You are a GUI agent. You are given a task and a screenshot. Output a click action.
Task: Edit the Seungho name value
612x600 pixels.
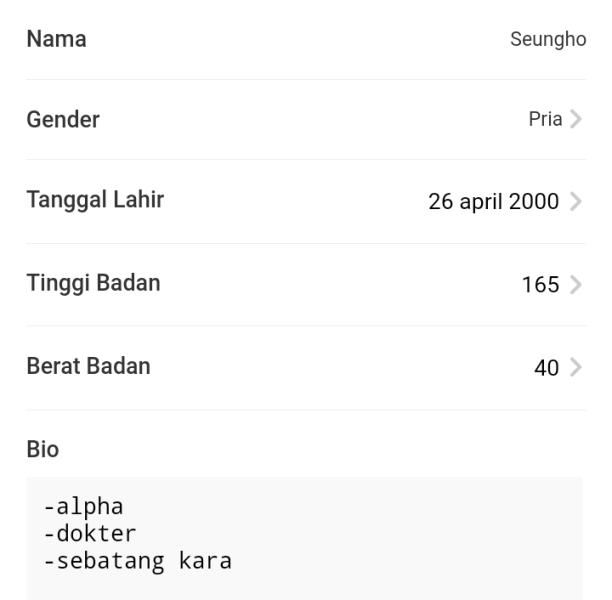548,39
